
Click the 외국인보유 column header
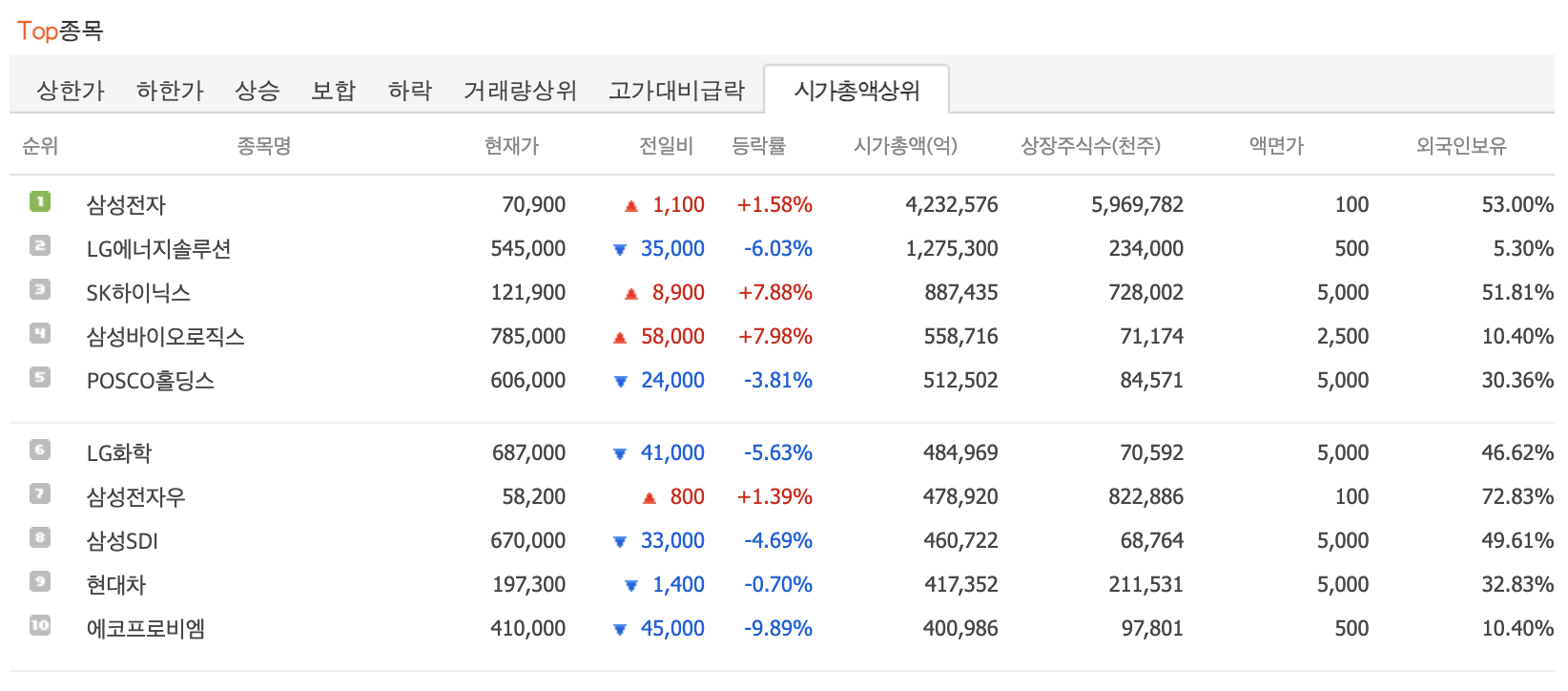coord(1461,146)
